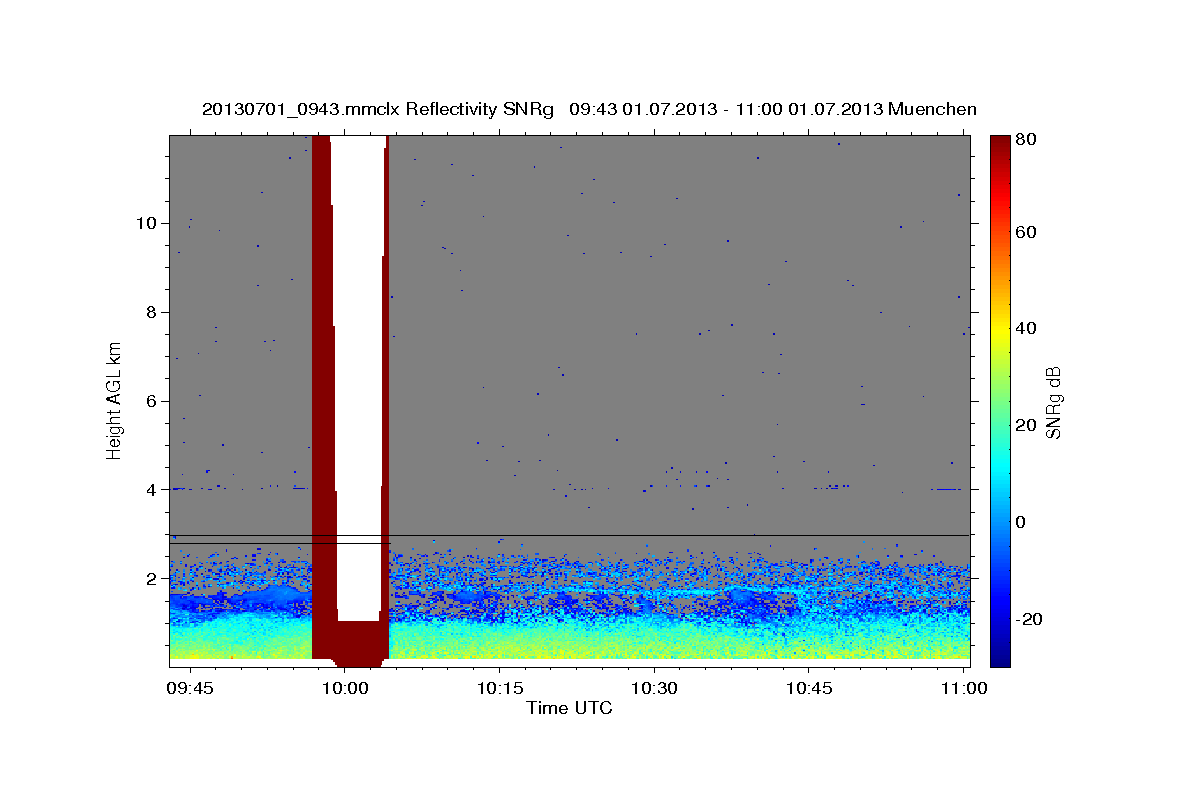This screenshot has width=1200, height=800.
Task: Click the colorbar value 40
Action: click(x=1025, y=328)
